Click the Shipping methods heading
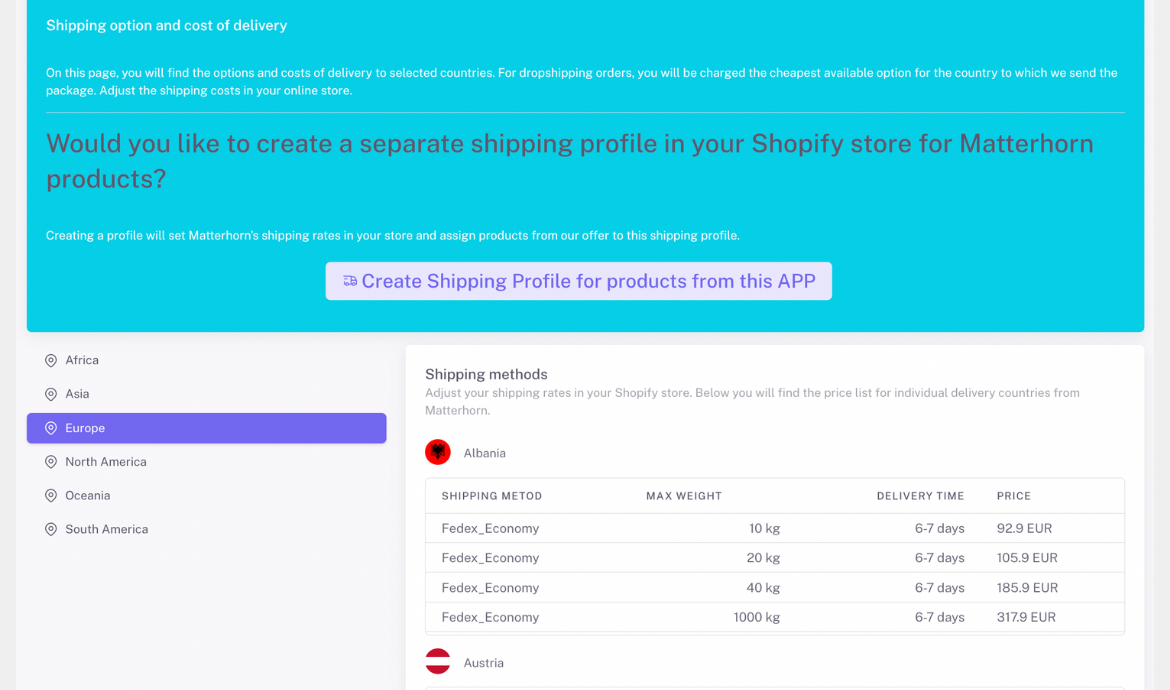The image size is (1170, 690). (x=486, y=374)
